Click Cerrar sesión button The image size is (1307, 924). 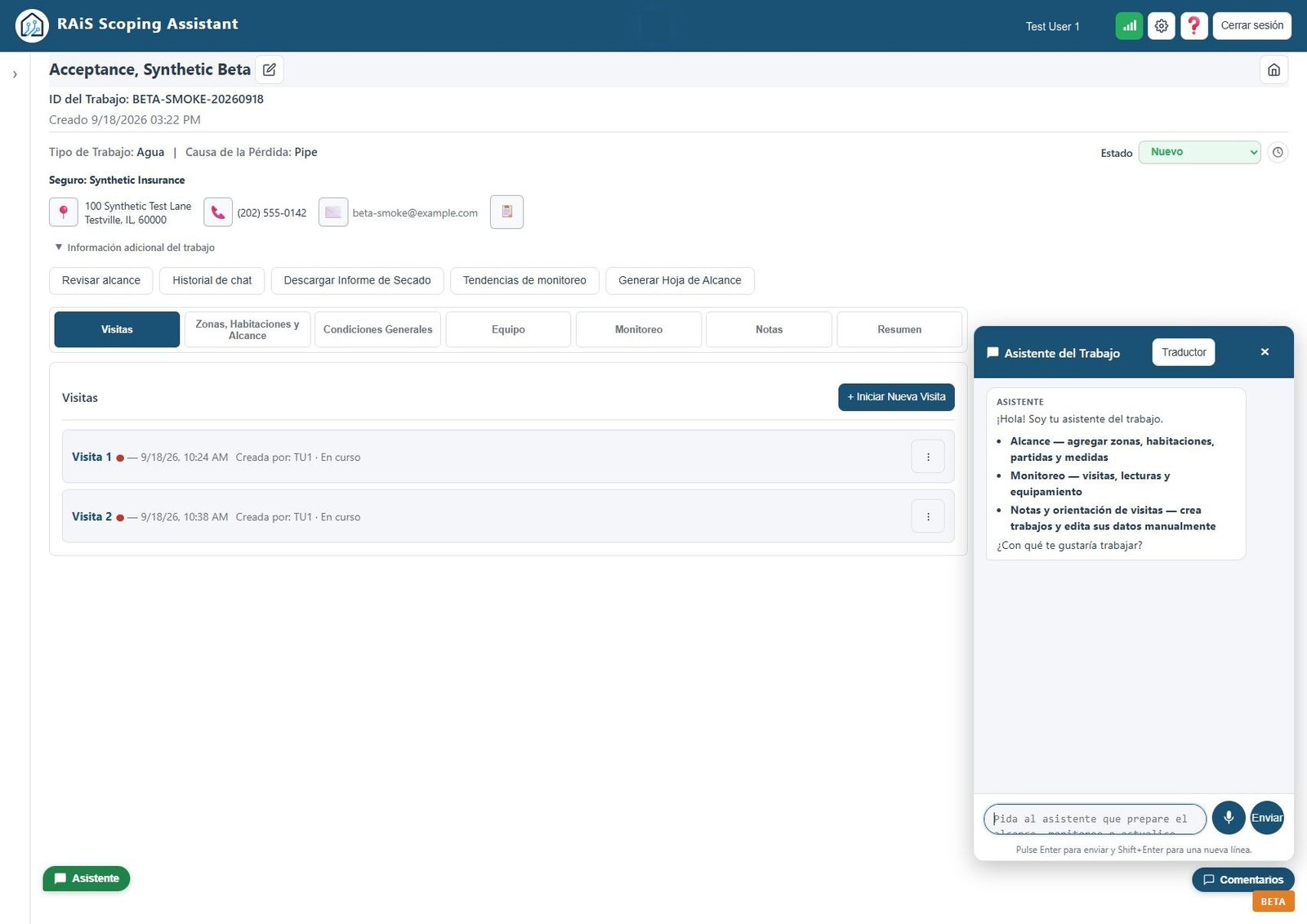click(1251, 25)
